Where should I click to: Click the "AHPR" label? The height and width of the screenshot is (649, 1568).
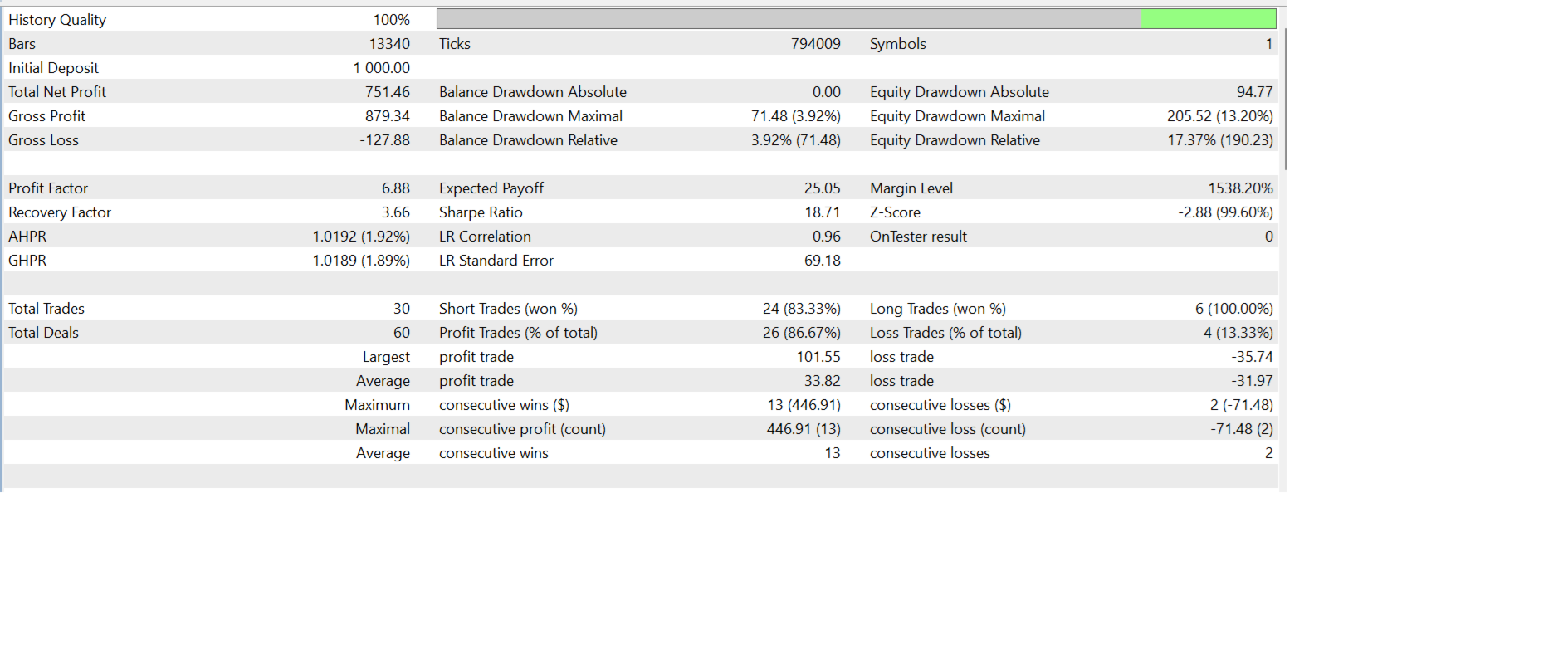[x=27, y=237]
